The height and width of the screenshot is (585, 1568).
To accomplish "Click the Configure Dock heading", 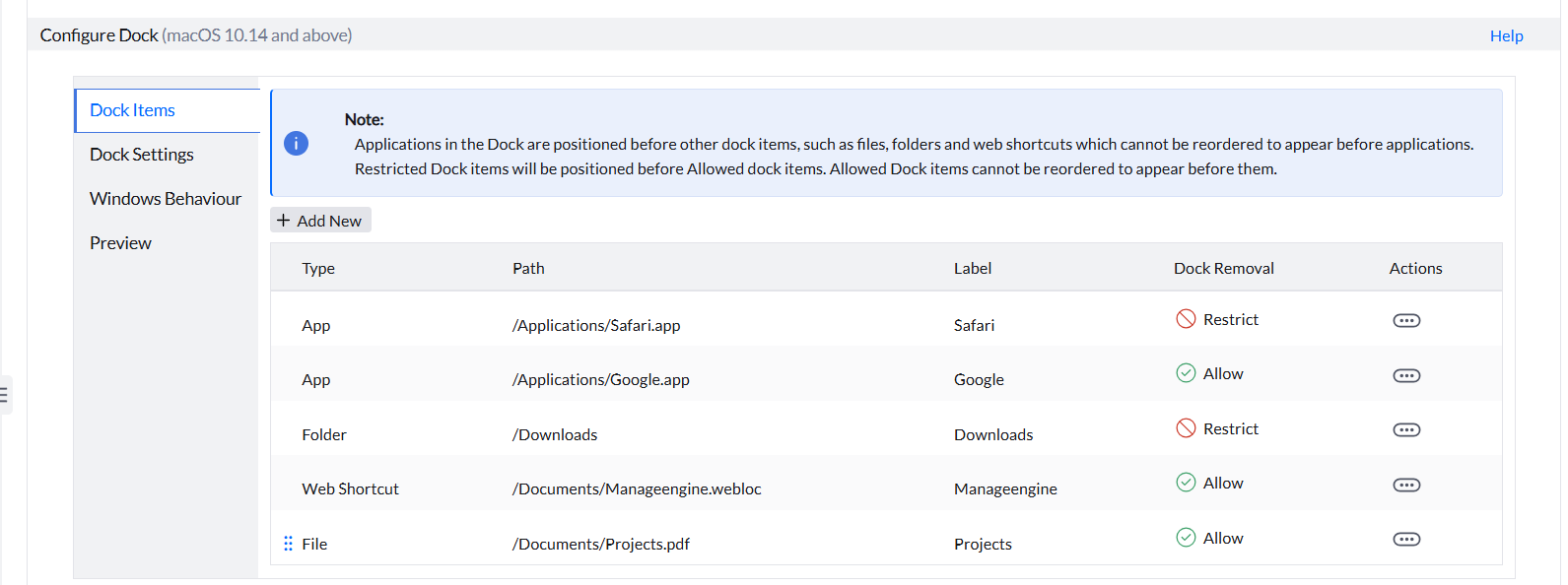I will [x=99, y=35].
